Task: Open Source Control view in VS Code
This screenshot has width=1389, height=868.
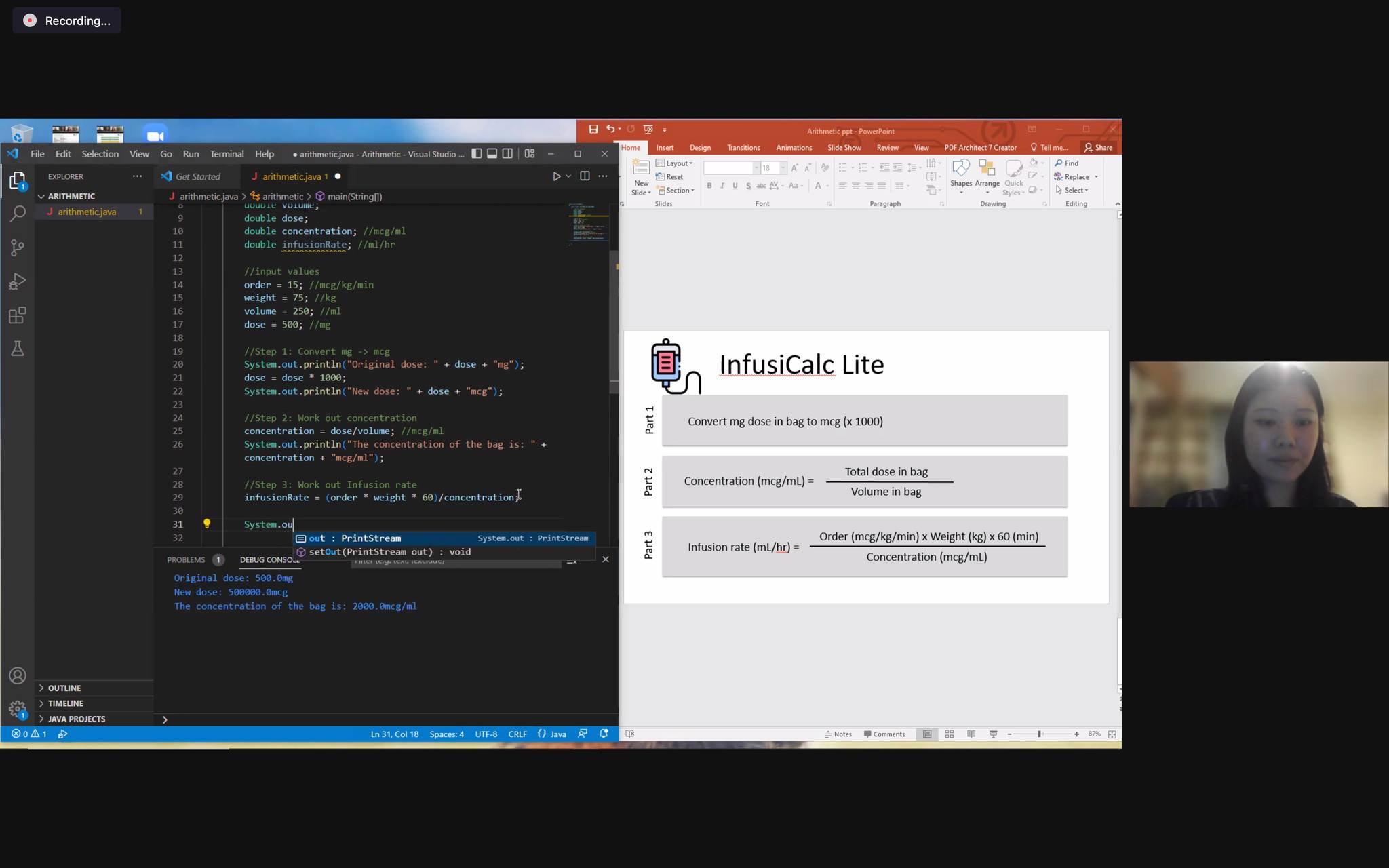Action: pos(18,248)
